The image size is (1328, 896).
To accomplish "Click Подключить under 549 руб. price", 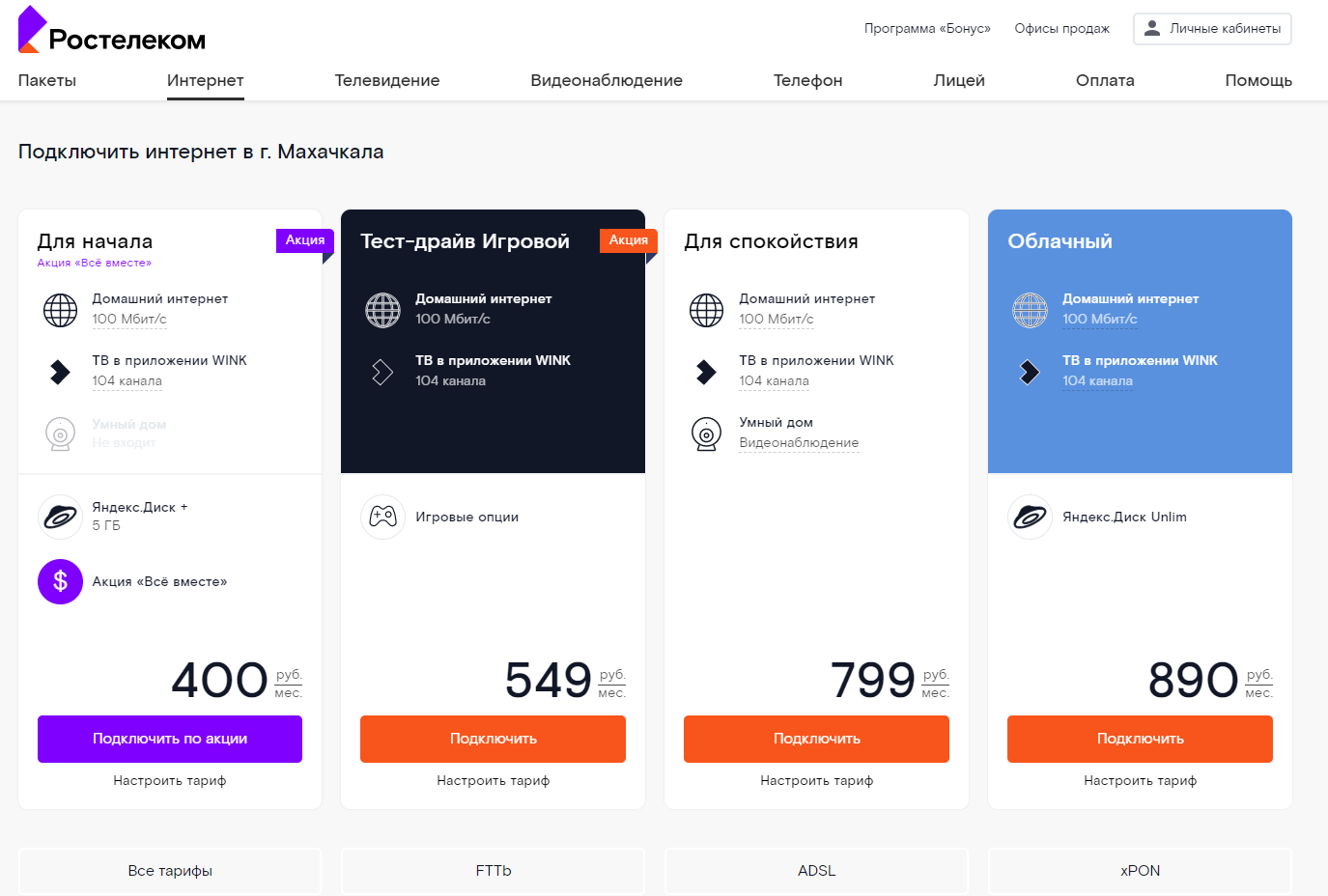I will [493, 739].
